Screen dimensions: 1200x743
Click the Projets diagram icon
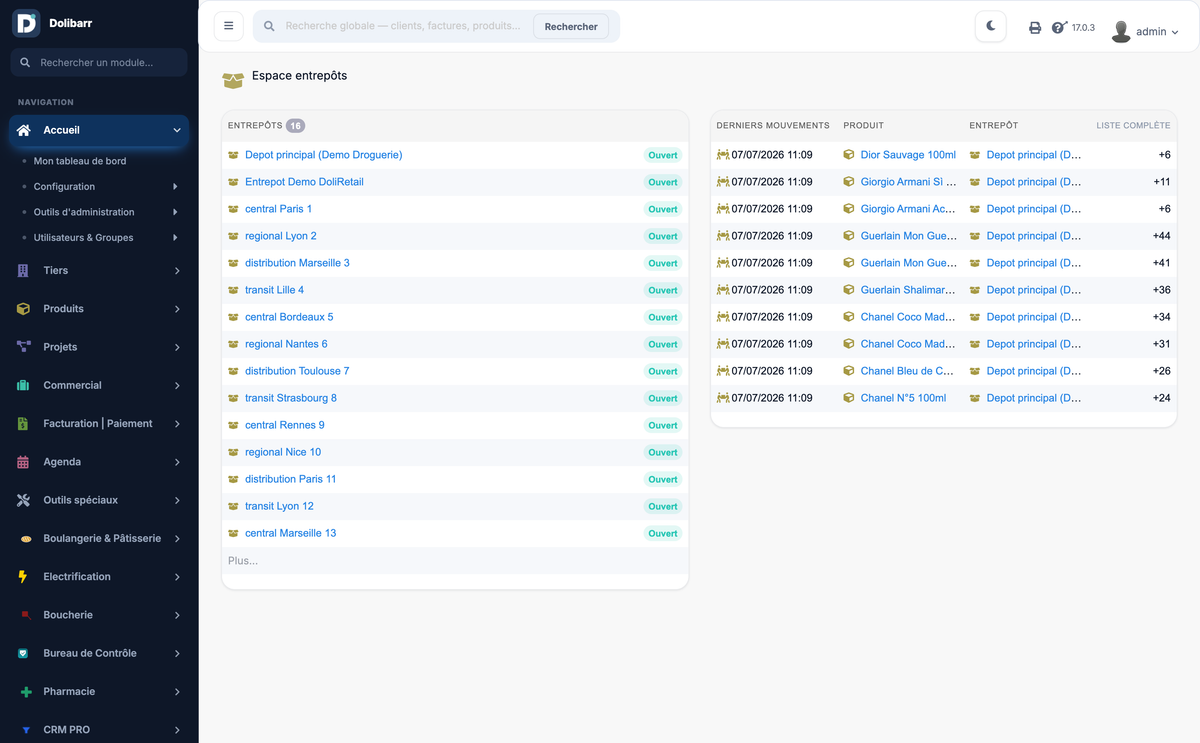coord(23,347)
